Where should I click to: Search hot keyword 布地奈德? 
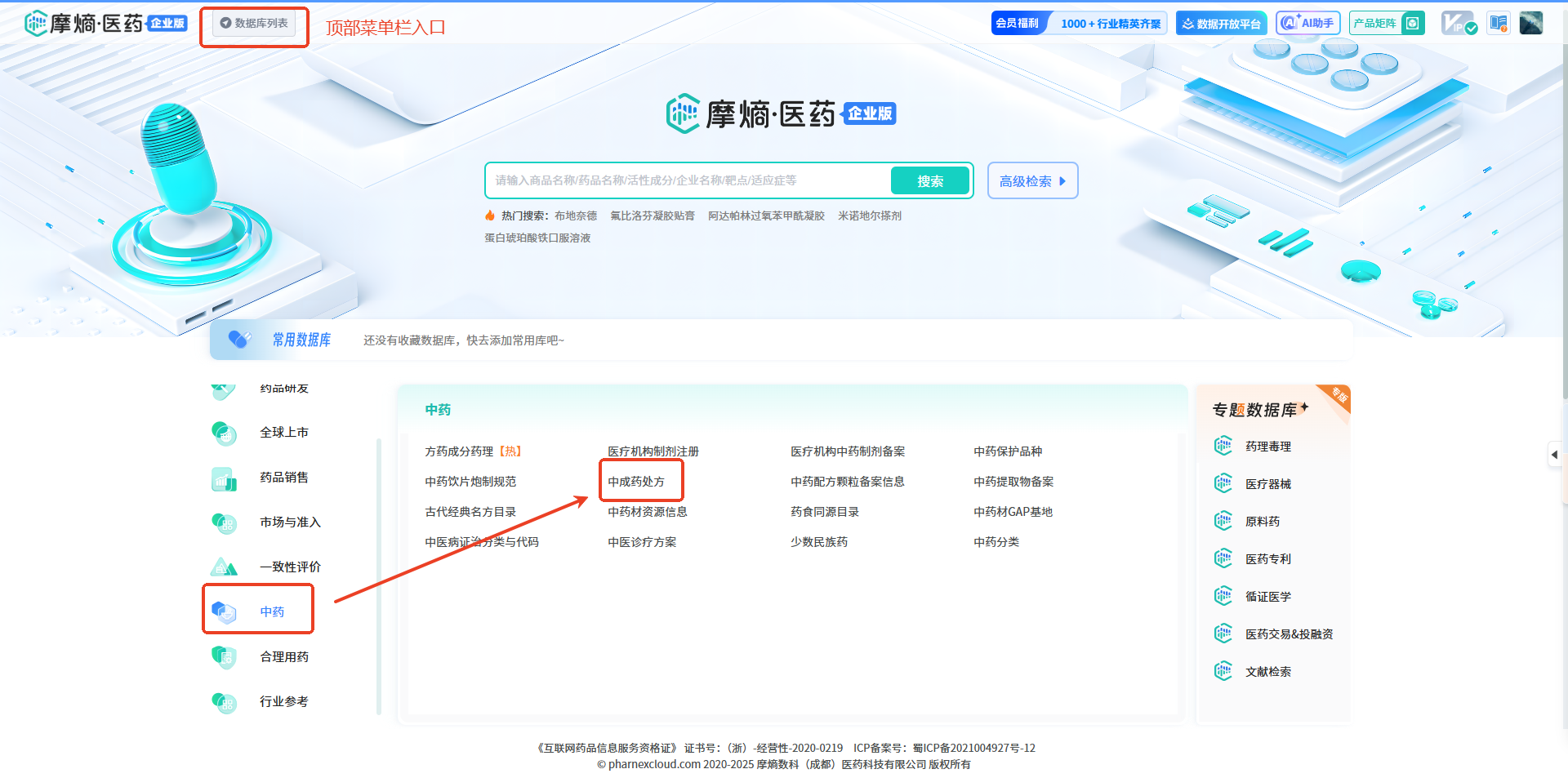[576, 216]
